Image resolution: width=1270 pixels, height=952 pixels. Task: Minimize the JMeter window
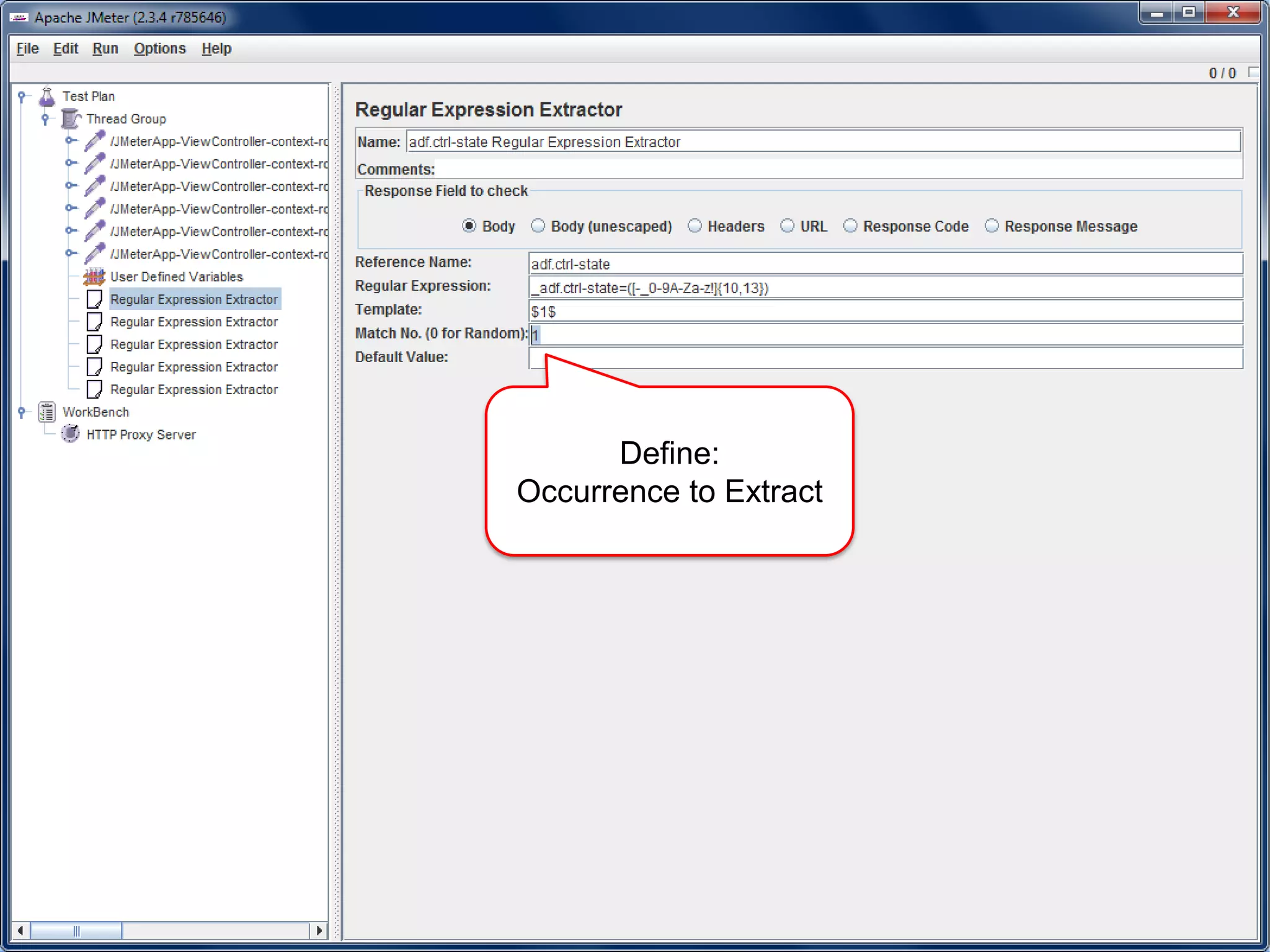1157,13
